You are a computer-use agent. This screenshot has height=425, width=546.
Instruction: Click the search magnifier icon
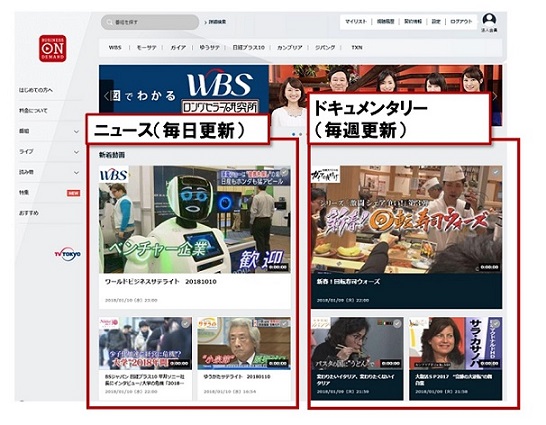click(109, 22)
